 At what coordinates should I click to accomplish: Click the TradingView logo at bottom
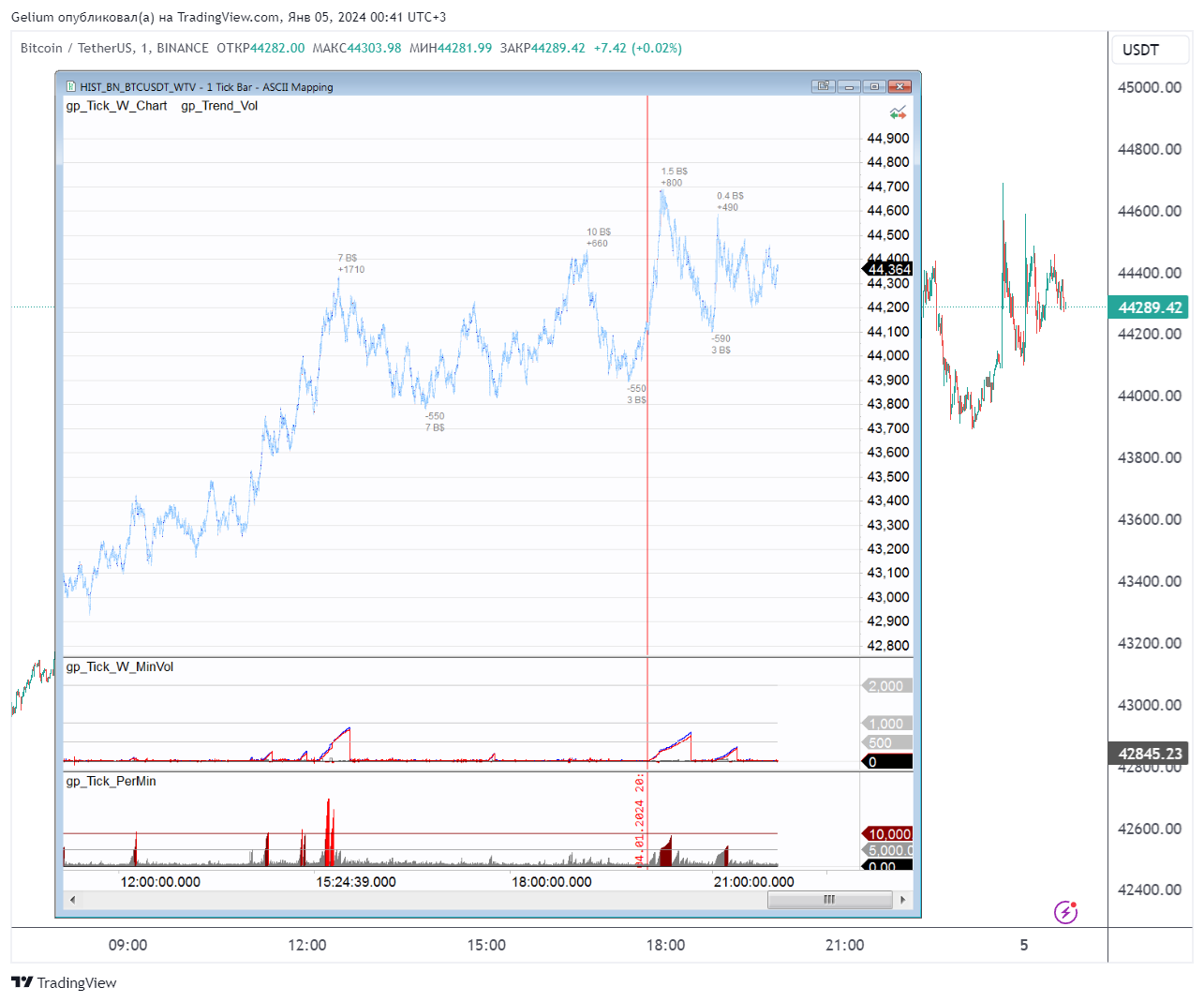(x=64, y=982)
